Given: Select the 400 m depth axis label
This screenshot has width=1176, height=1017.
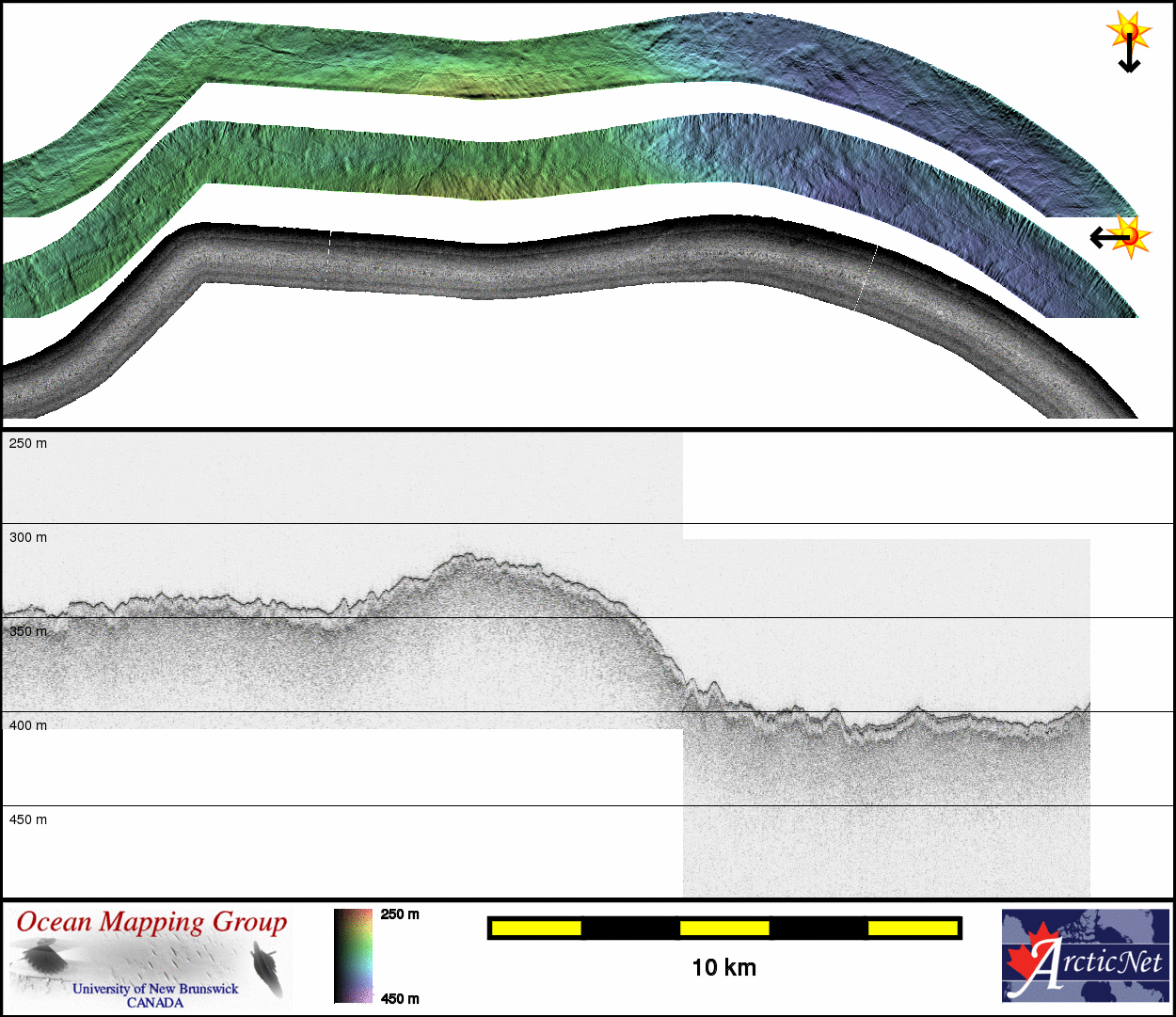Looking at the screenshot, I should (x=28, y=725).
